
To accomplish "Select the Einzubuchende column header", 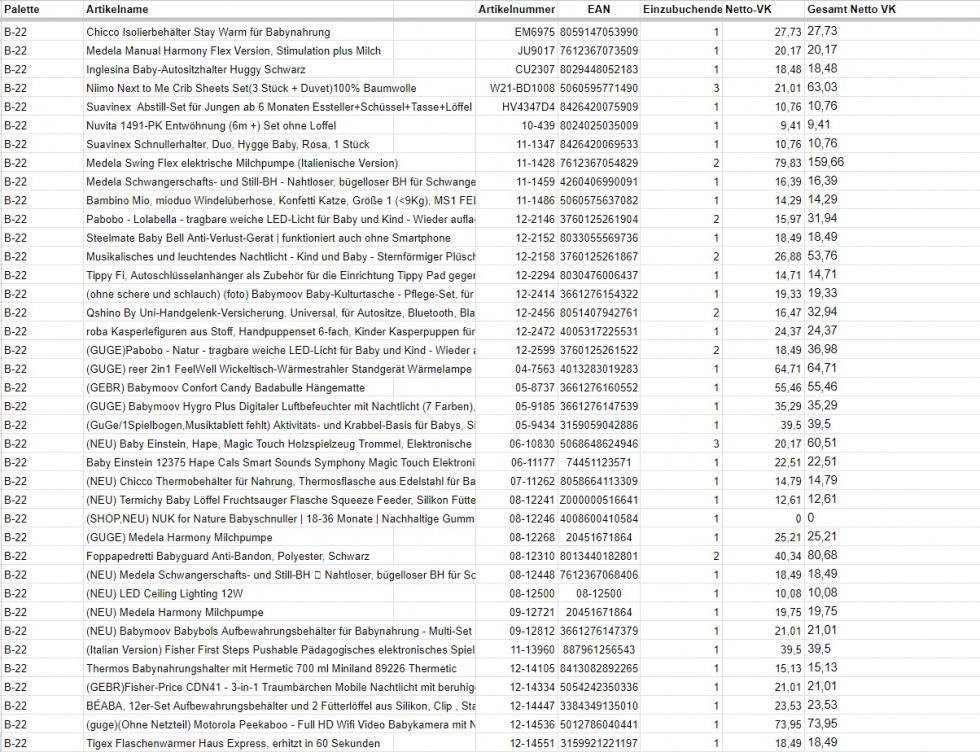I will pos(682,9).
